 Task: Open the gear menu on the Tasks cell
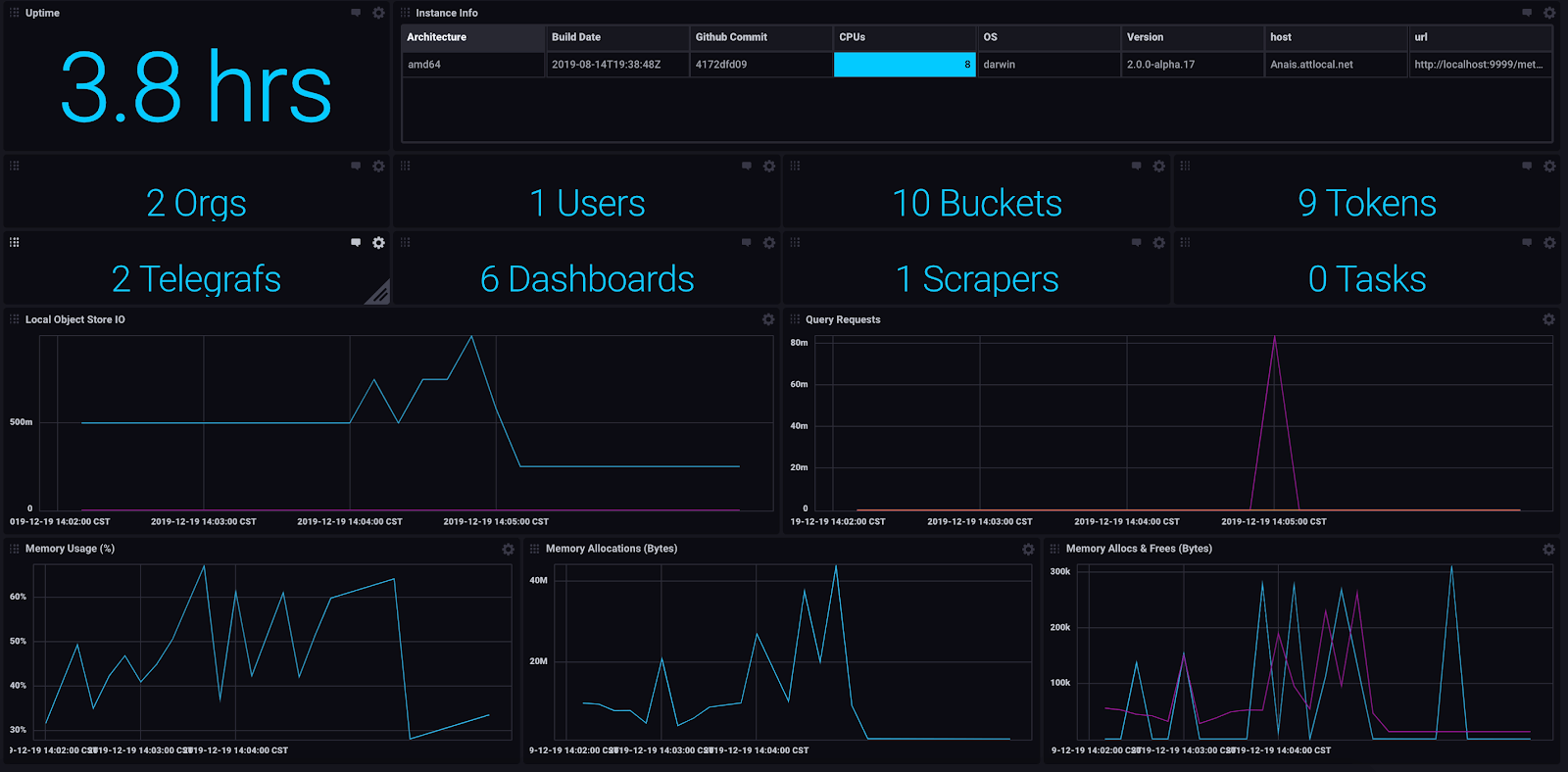point(1549,243)
